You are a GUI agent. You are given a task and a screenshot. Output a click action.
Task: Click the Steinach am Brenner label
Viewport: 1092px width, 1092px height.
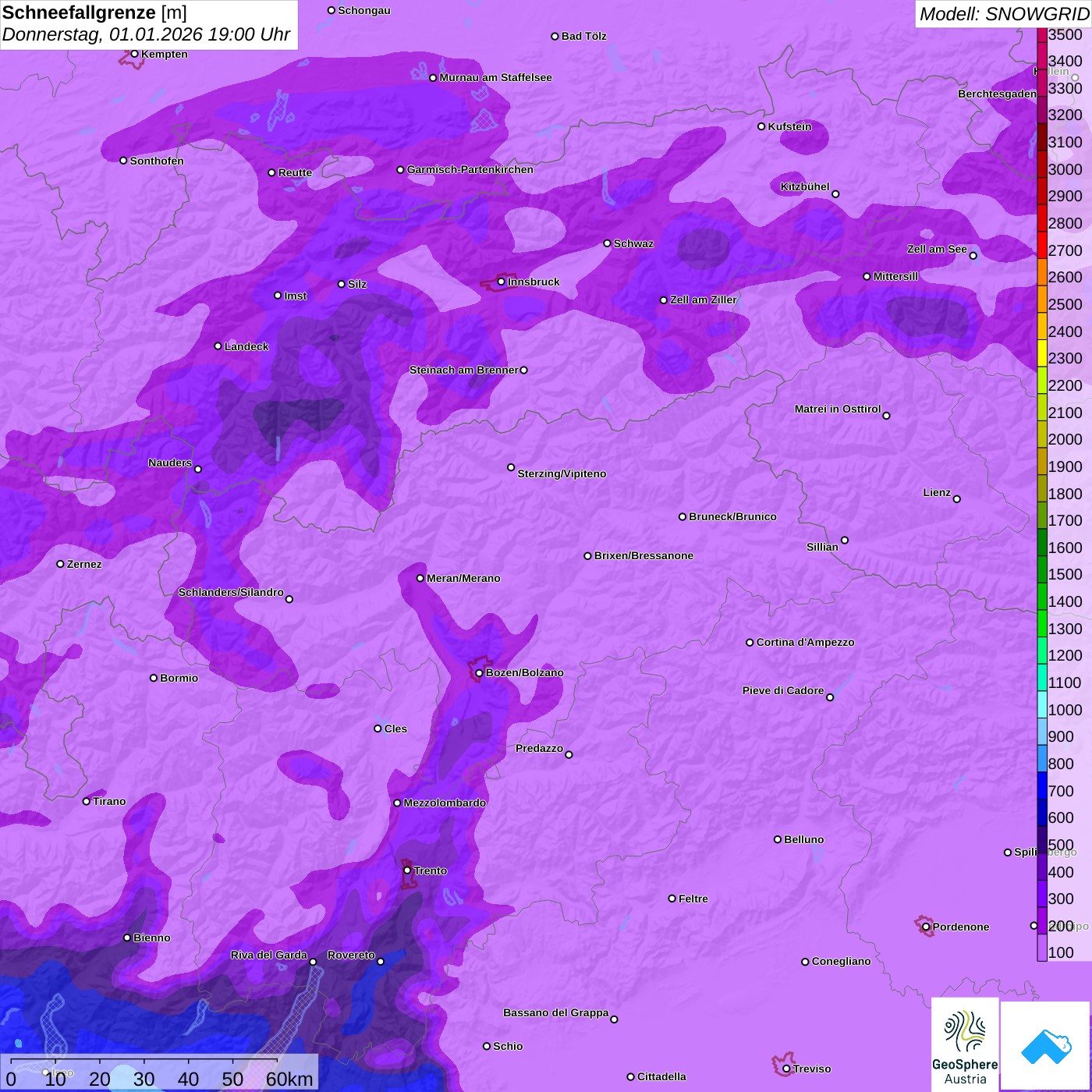click(x=464, y=370)
